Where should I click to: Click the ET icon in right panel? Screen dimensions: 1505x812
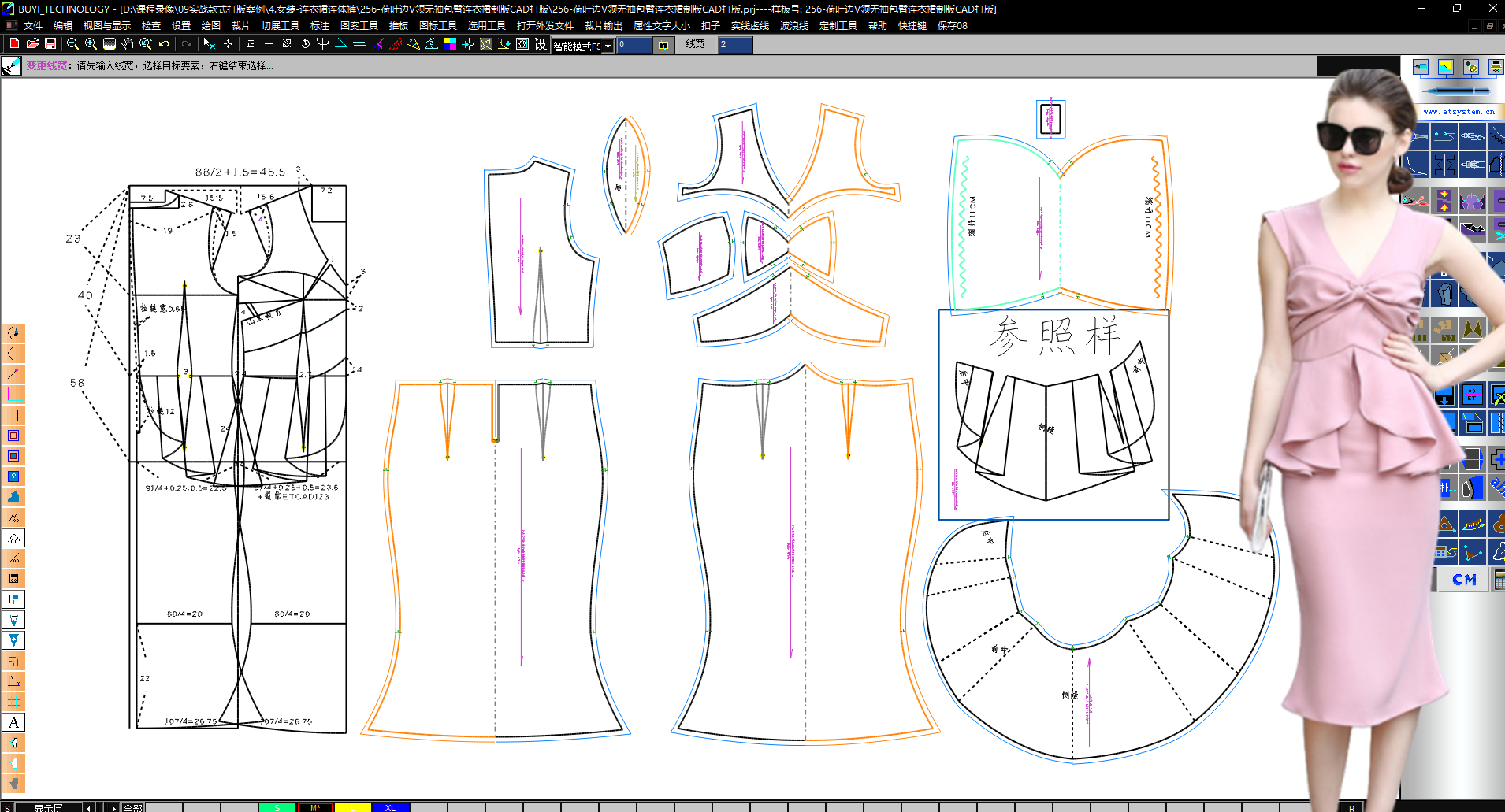coord(1471,395)
